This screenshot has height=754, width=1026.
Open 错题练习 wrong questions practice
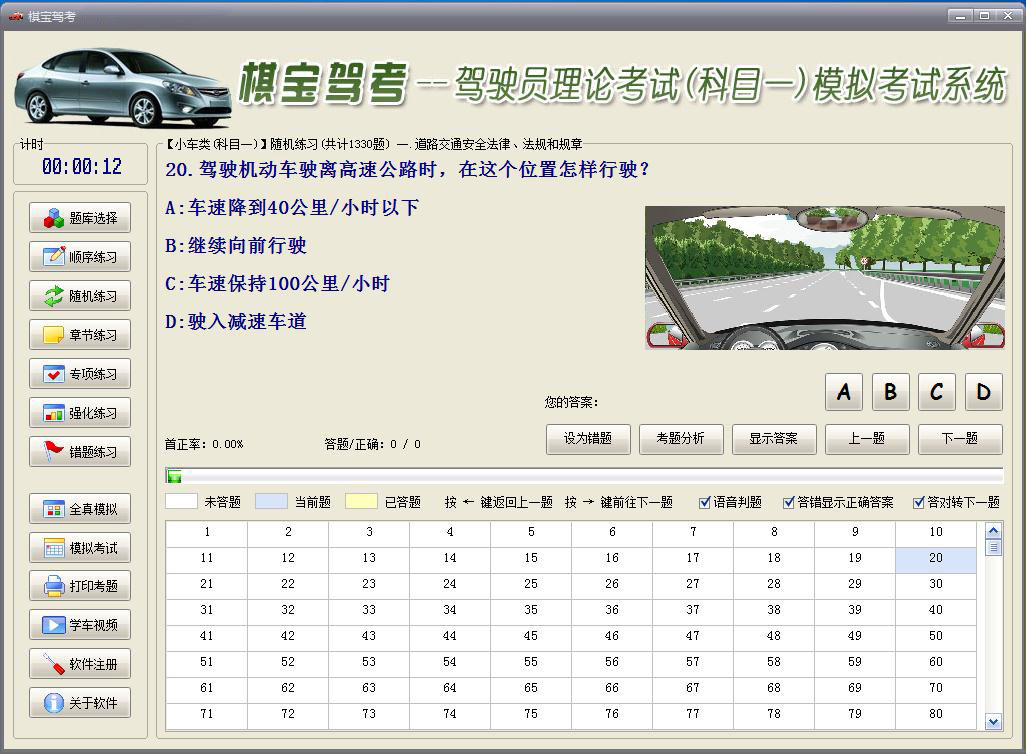tap(80, 452)
